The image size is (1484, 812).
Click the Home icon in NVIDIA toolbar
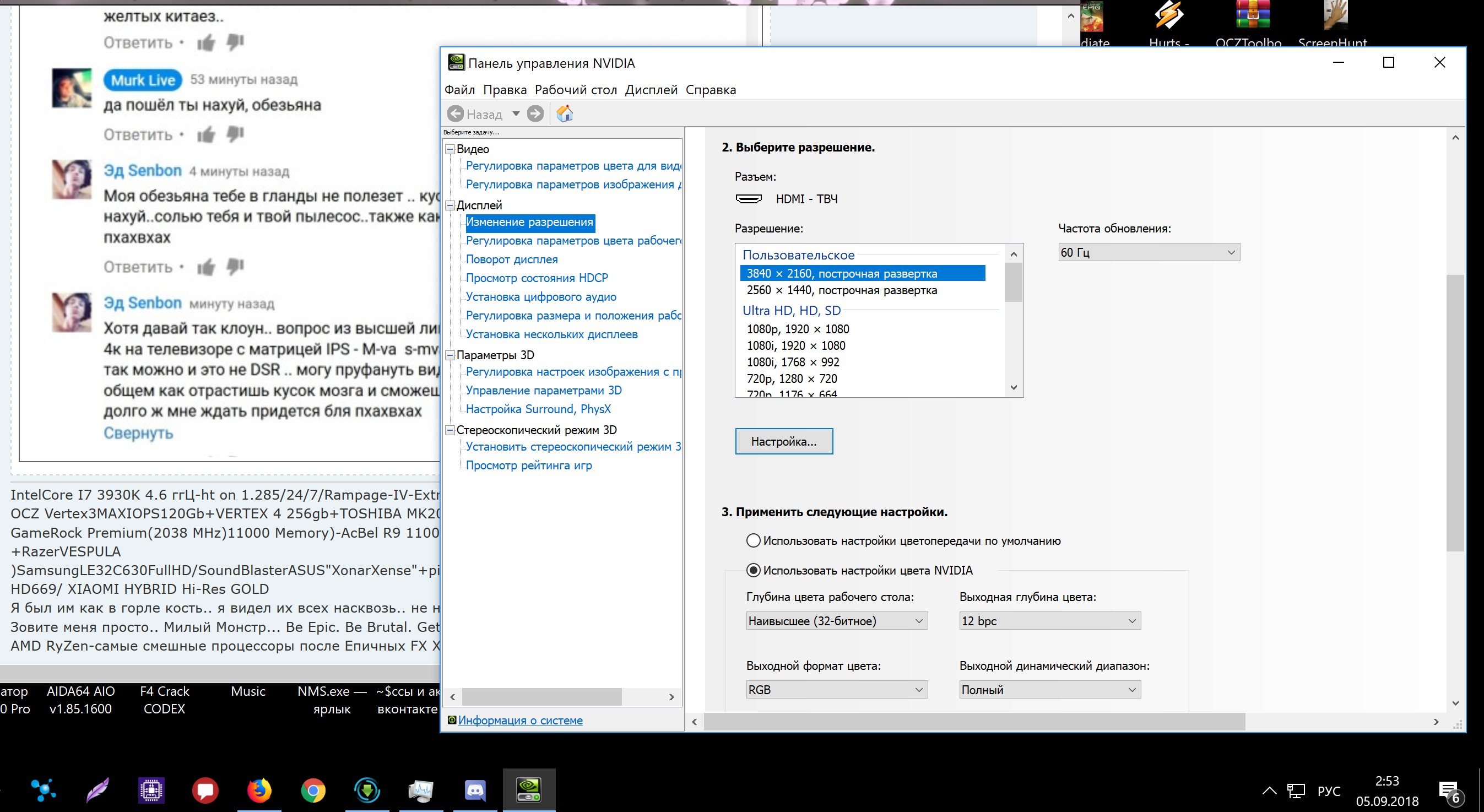(564, 113)
